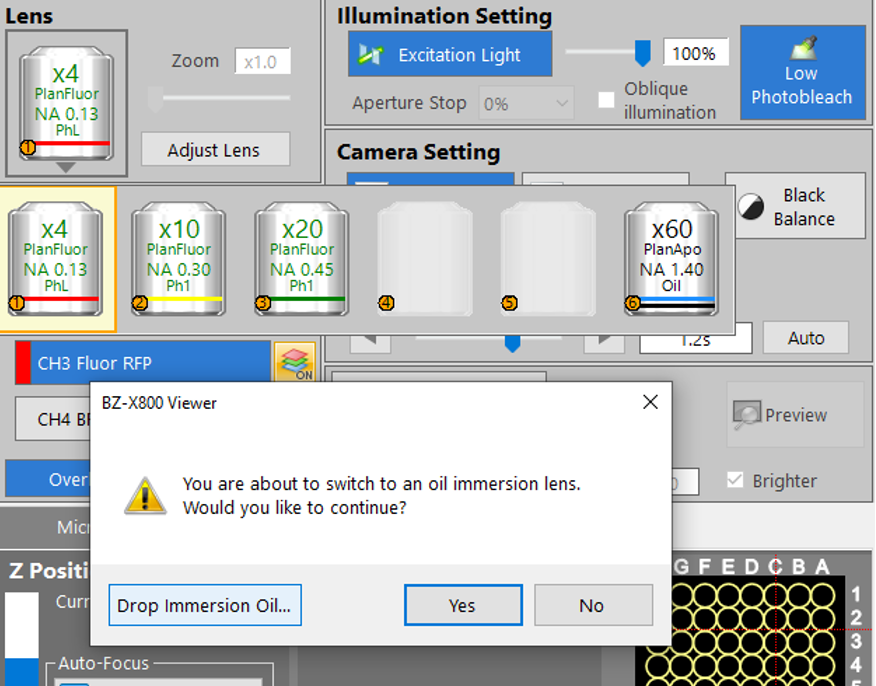Click empty lens slot number 5
The width and height of the screenshot is (876, 686).
[x=548, y=259]
